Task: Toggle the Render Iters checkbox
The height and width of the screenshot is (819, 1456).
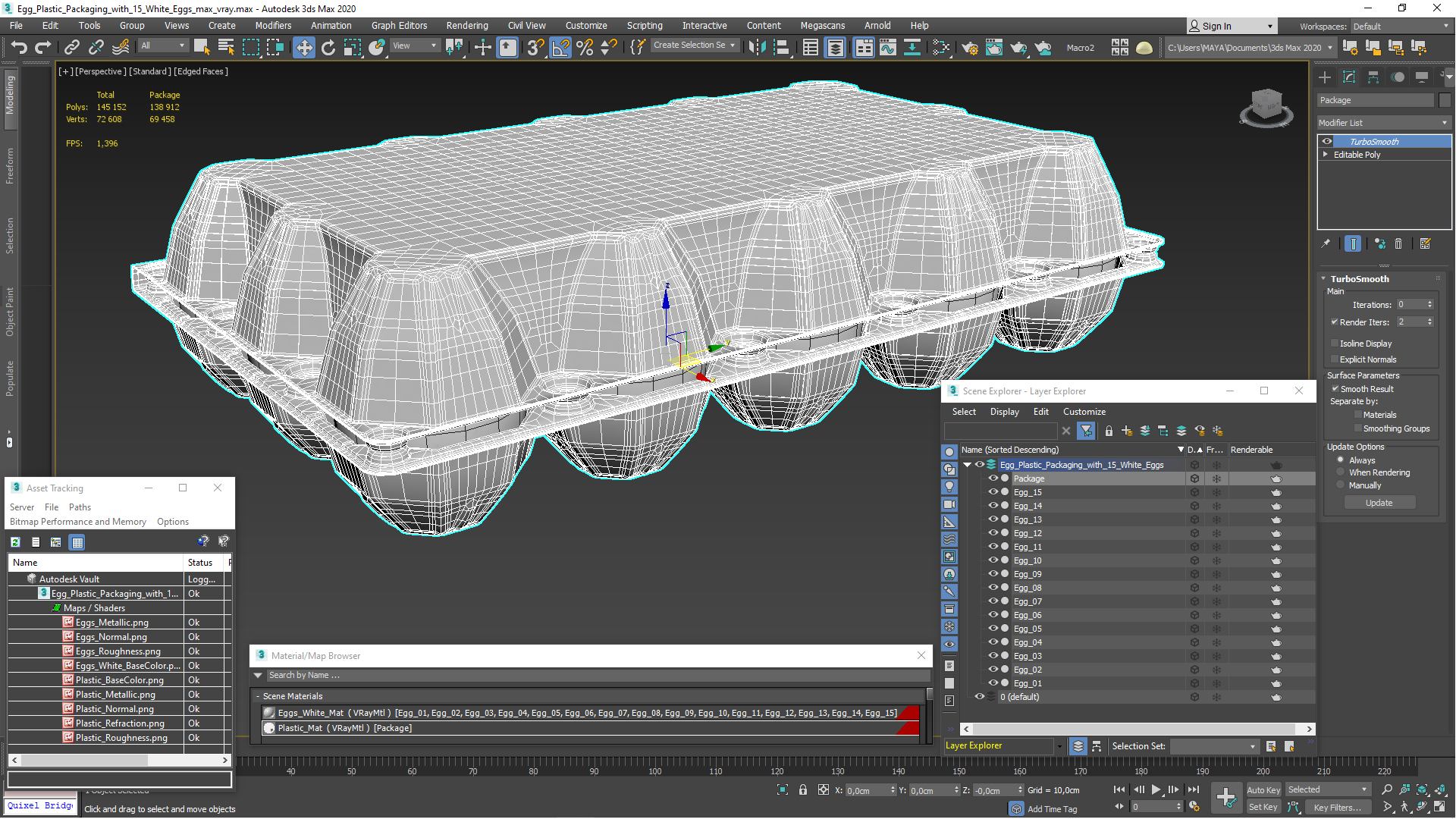Action: pyautogui.click(x=1335, y=322)
